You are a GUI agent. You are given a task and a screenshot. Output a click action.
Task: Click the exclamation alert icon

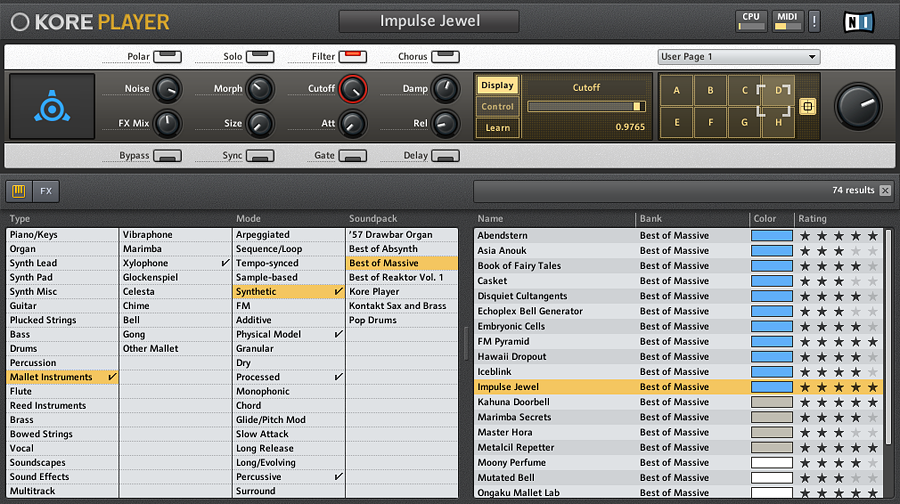[x=814, y=20]
